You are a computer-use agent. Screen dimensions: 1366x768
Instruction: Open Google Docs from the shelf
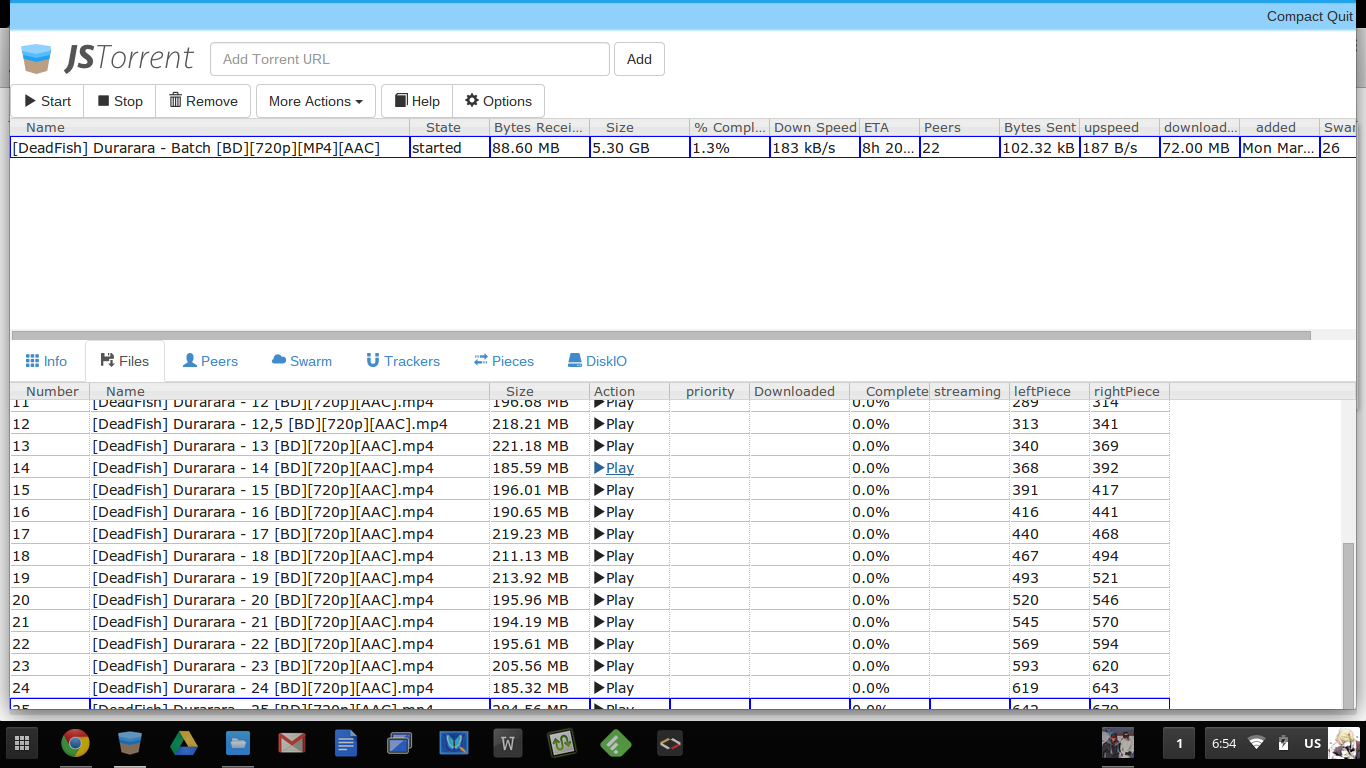[345, 743]
